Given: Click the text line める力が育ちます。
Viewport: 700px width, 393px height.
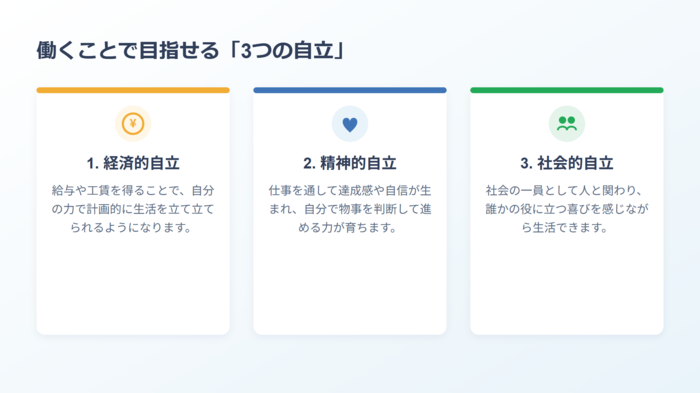Looking at the screenshot, I should (x=348, y=228).
